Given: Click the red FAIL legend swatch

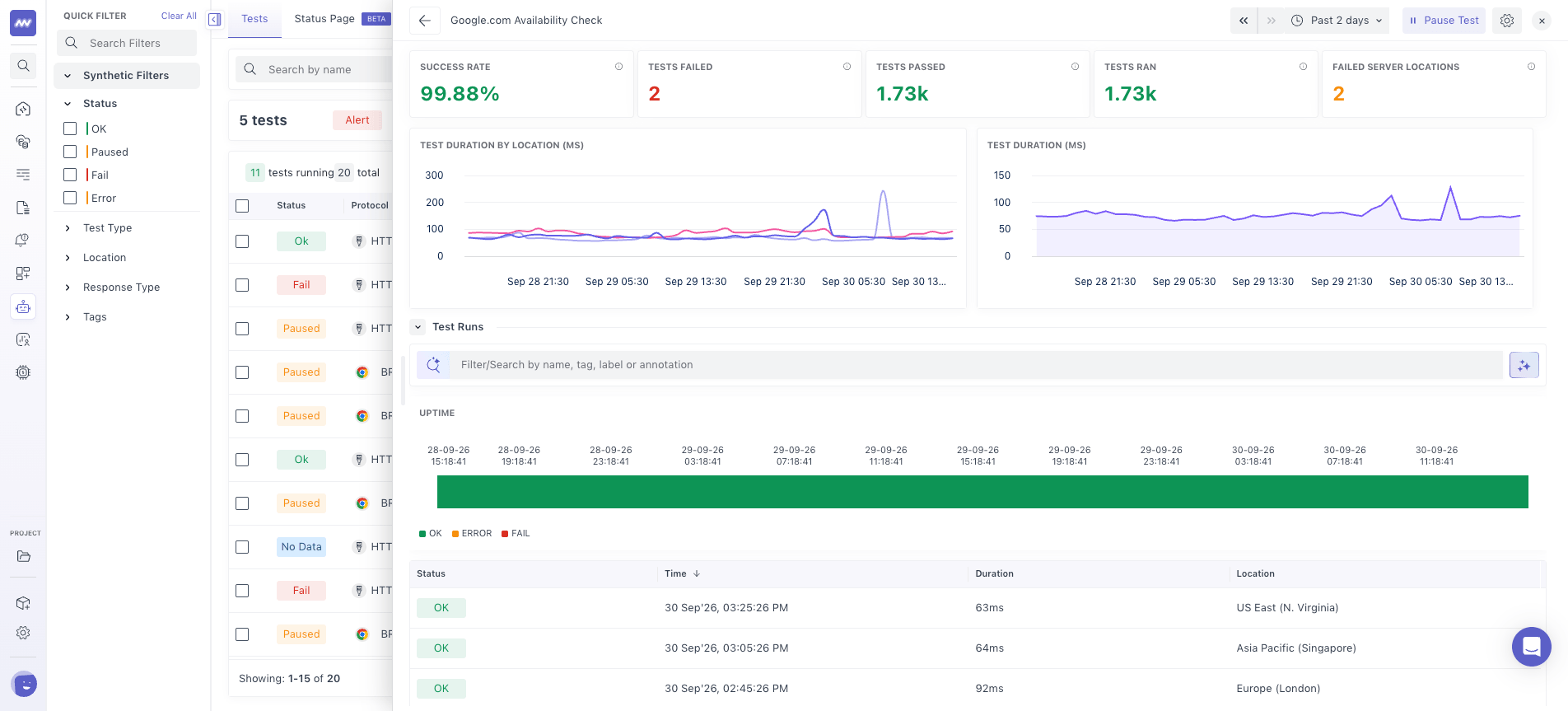Looking at the screenshot, I should pyautogui.click(x=505, y=534).
